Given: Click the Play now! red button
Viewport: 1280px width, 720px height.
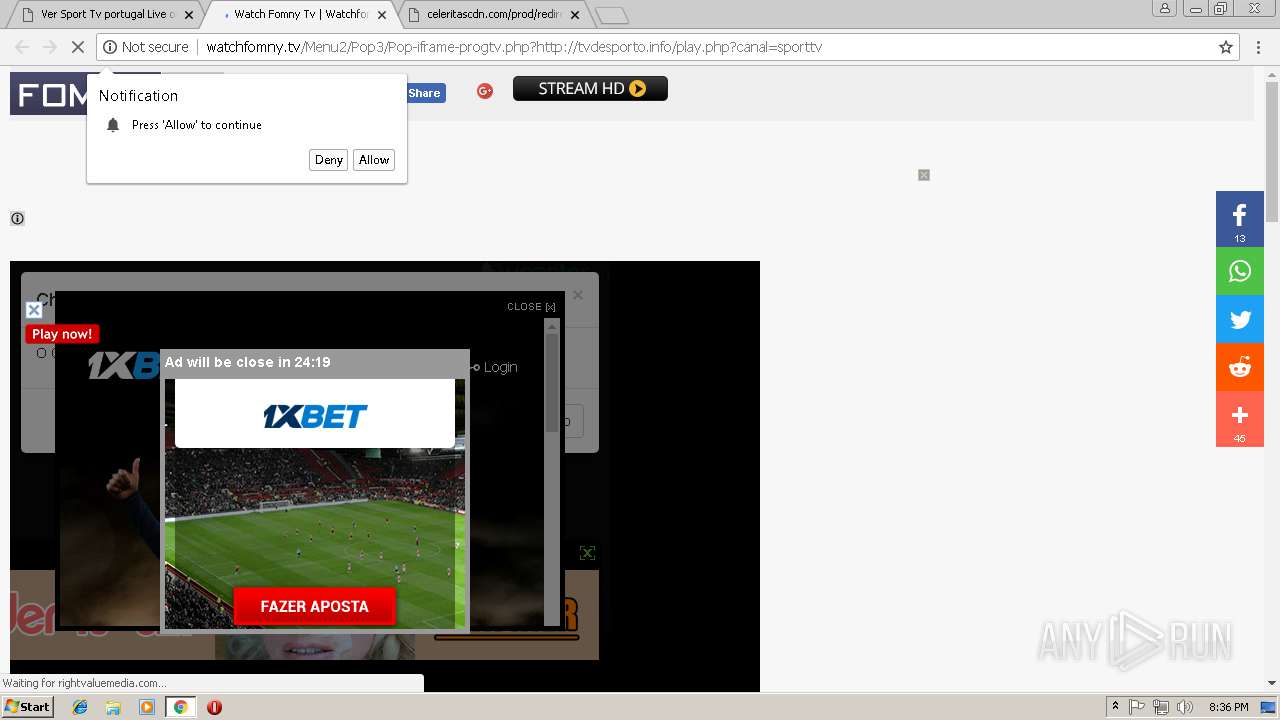Looking at the screenshot, I should [x=62, y=334].
